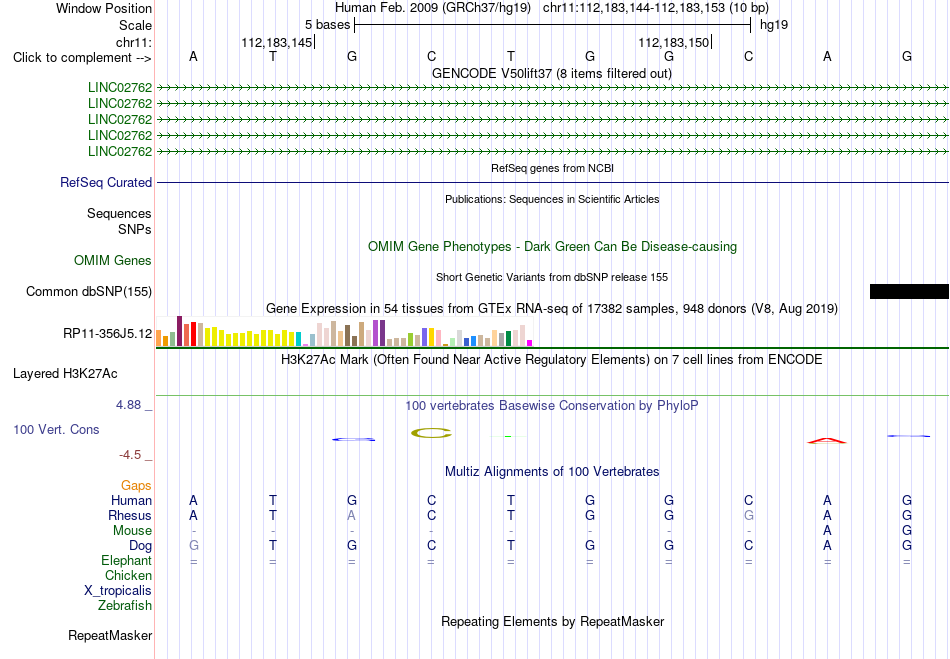
Task: Click the 'Human Feb. 2009 (GRCh37/hg19)' text
Action: click(x=433, y=8)
